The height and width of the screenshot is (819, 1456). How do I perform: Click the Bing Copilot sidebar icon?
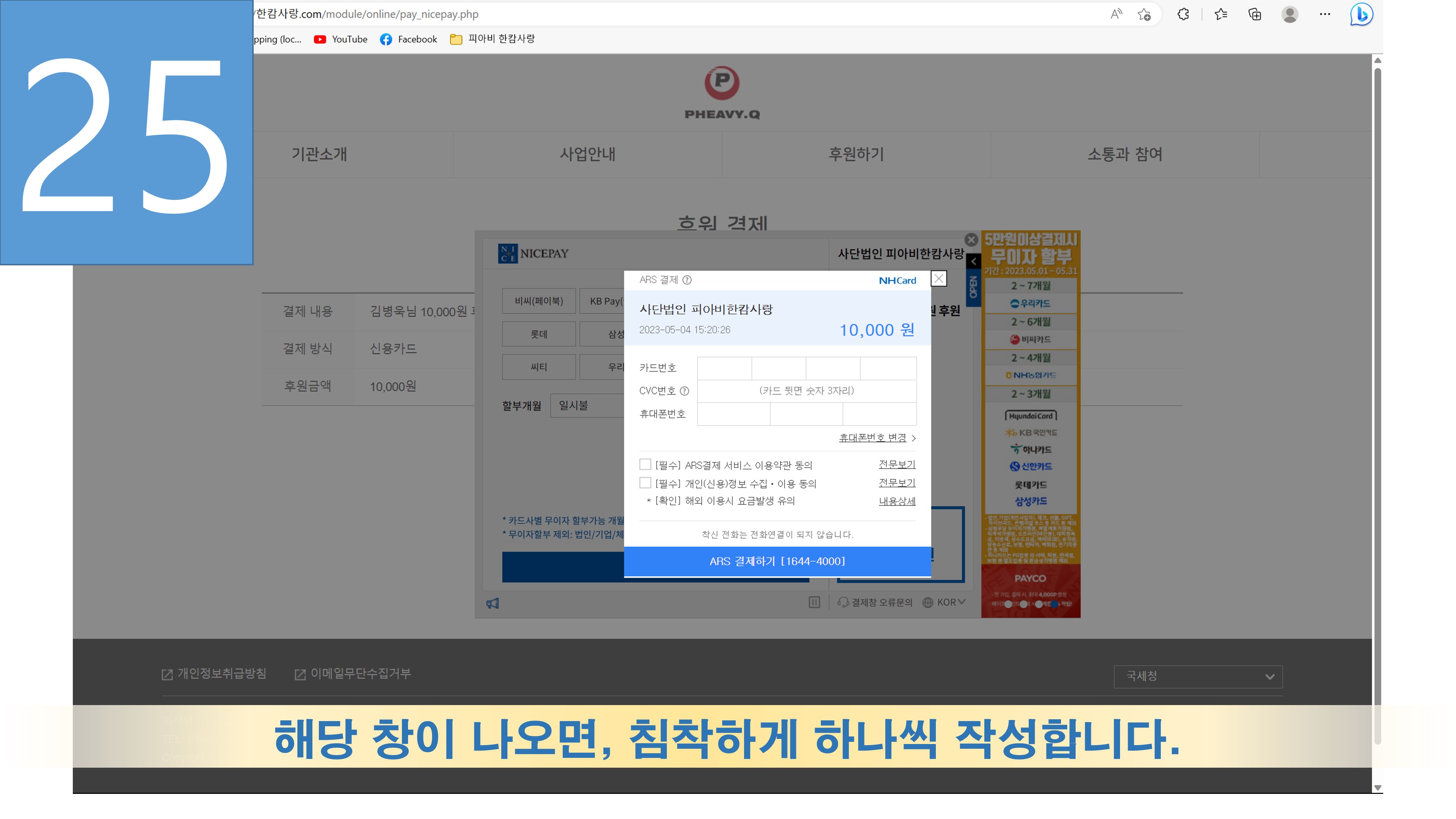[1361, 14]
